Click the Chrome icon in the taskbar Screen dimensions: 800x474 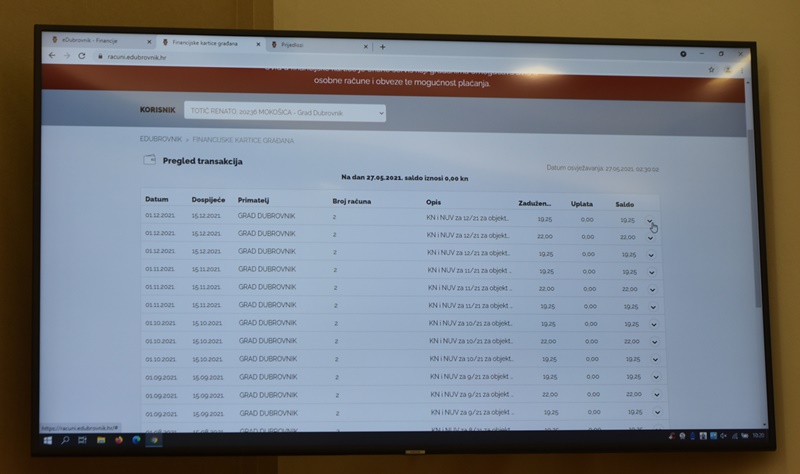[x=154, y=440]
